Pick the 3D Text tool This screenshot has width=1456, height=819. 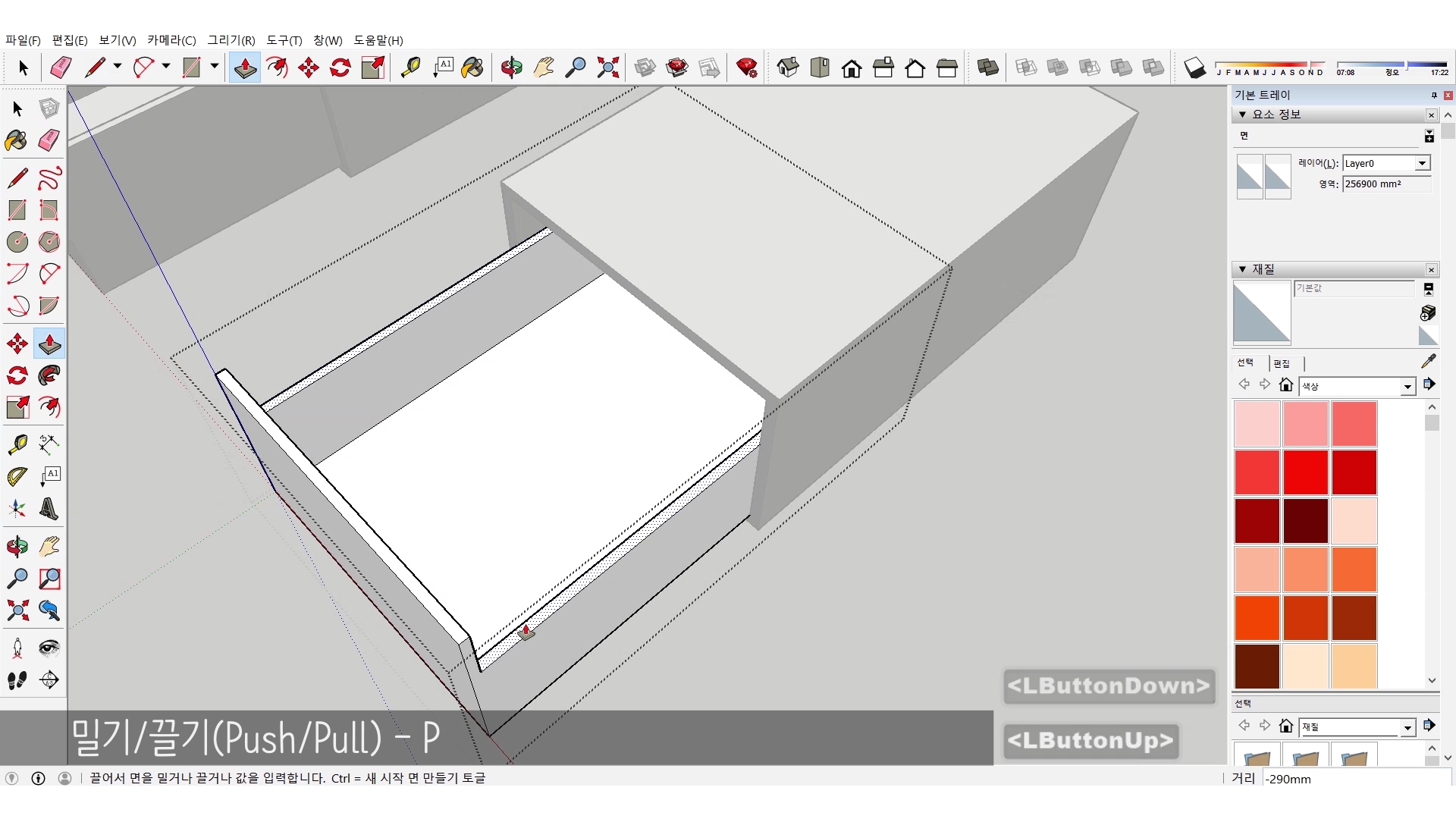[49, 509]
